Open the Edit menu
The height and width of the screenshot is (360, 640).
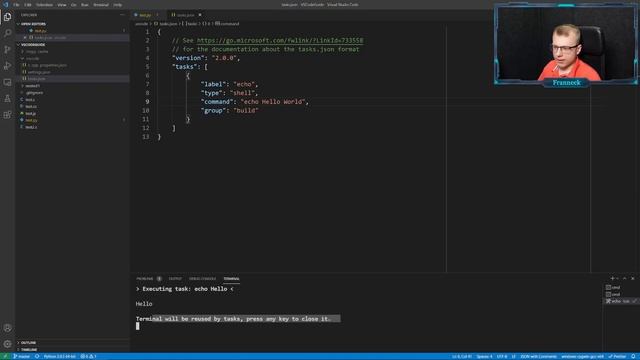[28, 4]
